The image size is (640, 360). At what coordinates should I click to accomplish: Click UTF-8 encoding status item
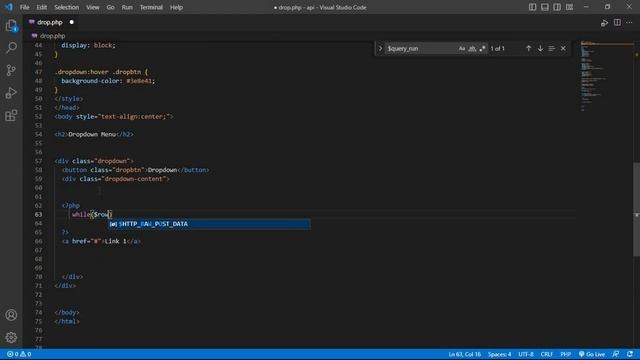[x=526, y=354]
